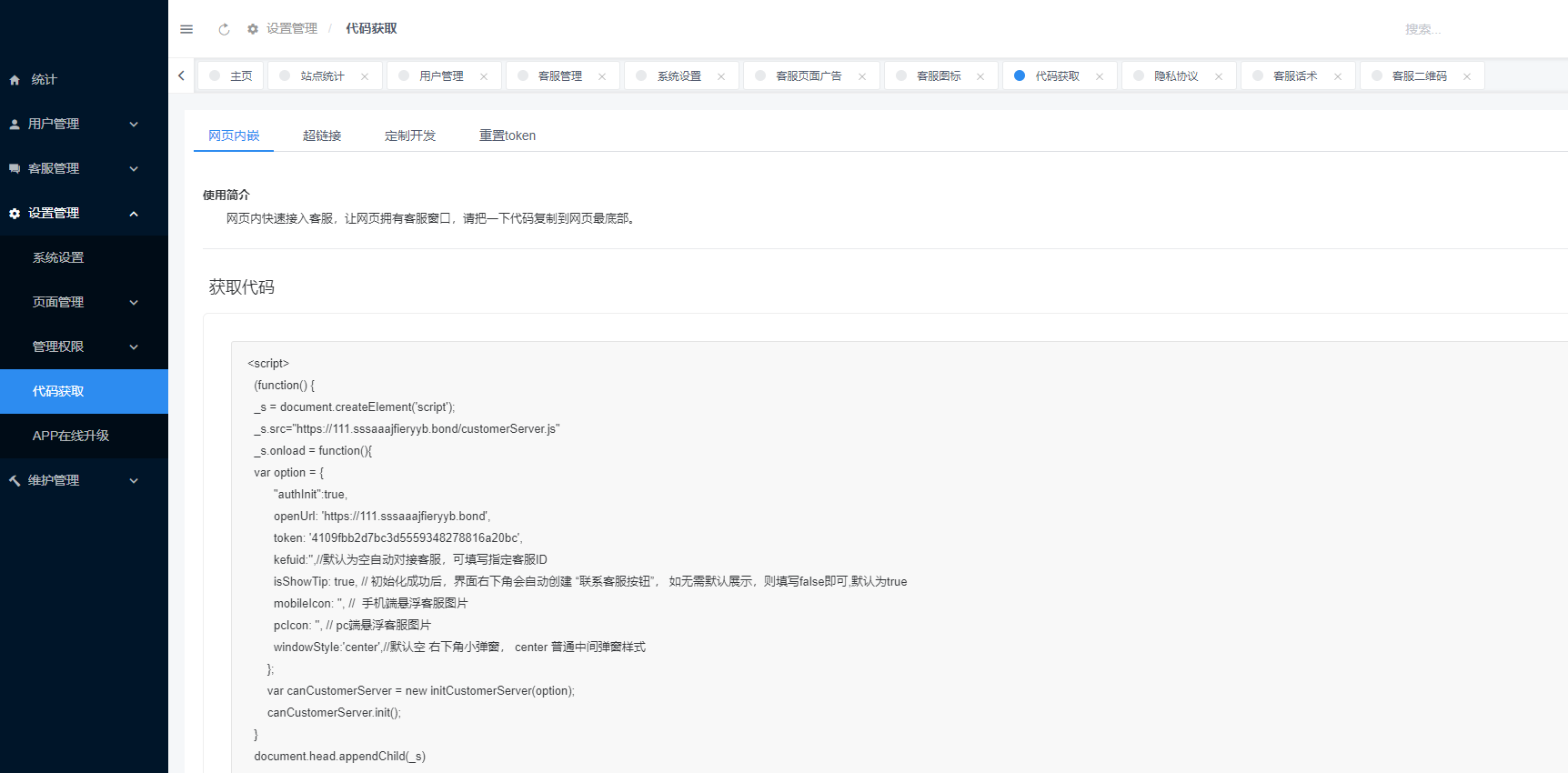1568x773 pixels.
Task: Close the 客服图标 tab
Action: 980,76
